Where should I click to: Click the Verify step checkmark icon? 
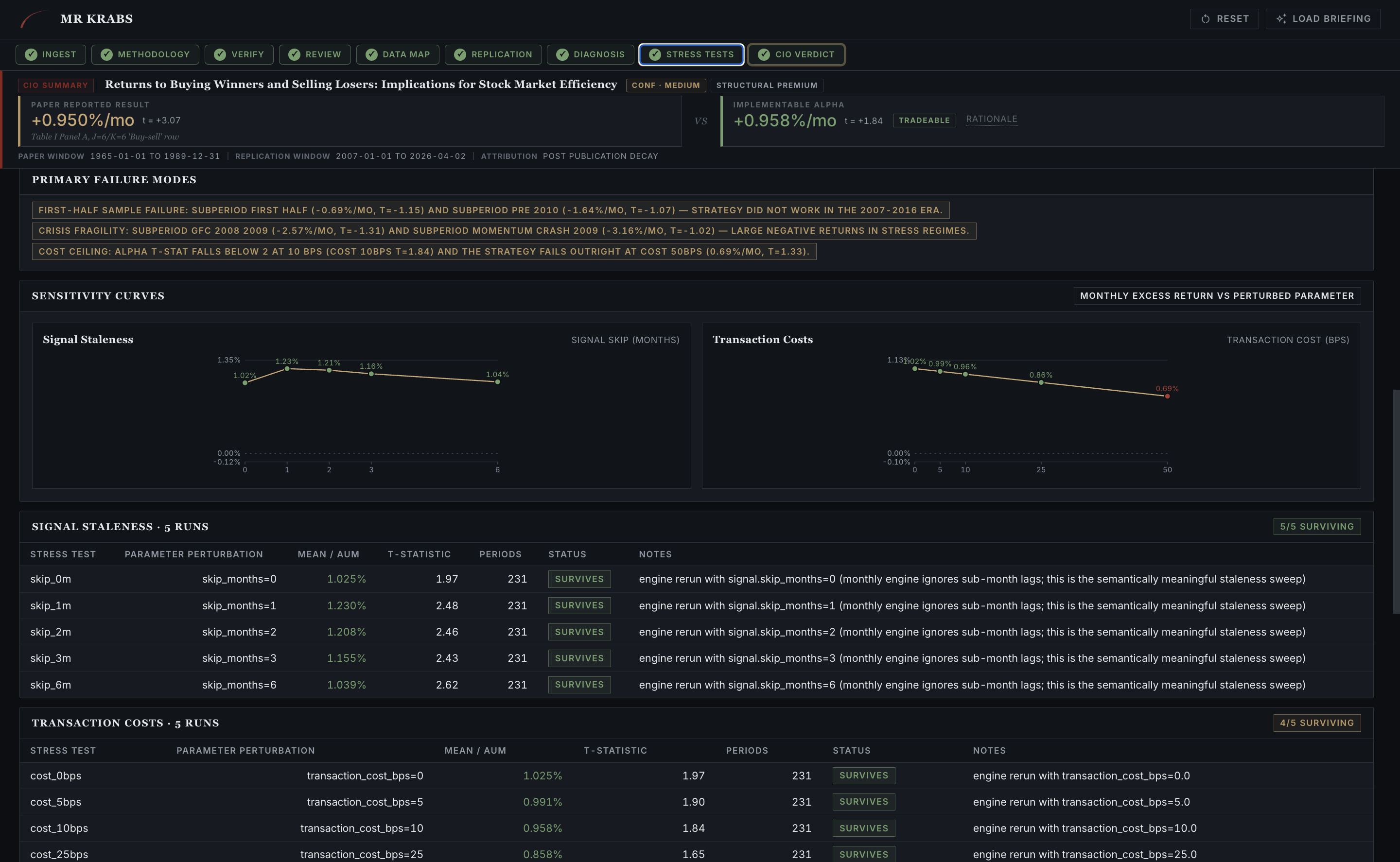point(220,55)
